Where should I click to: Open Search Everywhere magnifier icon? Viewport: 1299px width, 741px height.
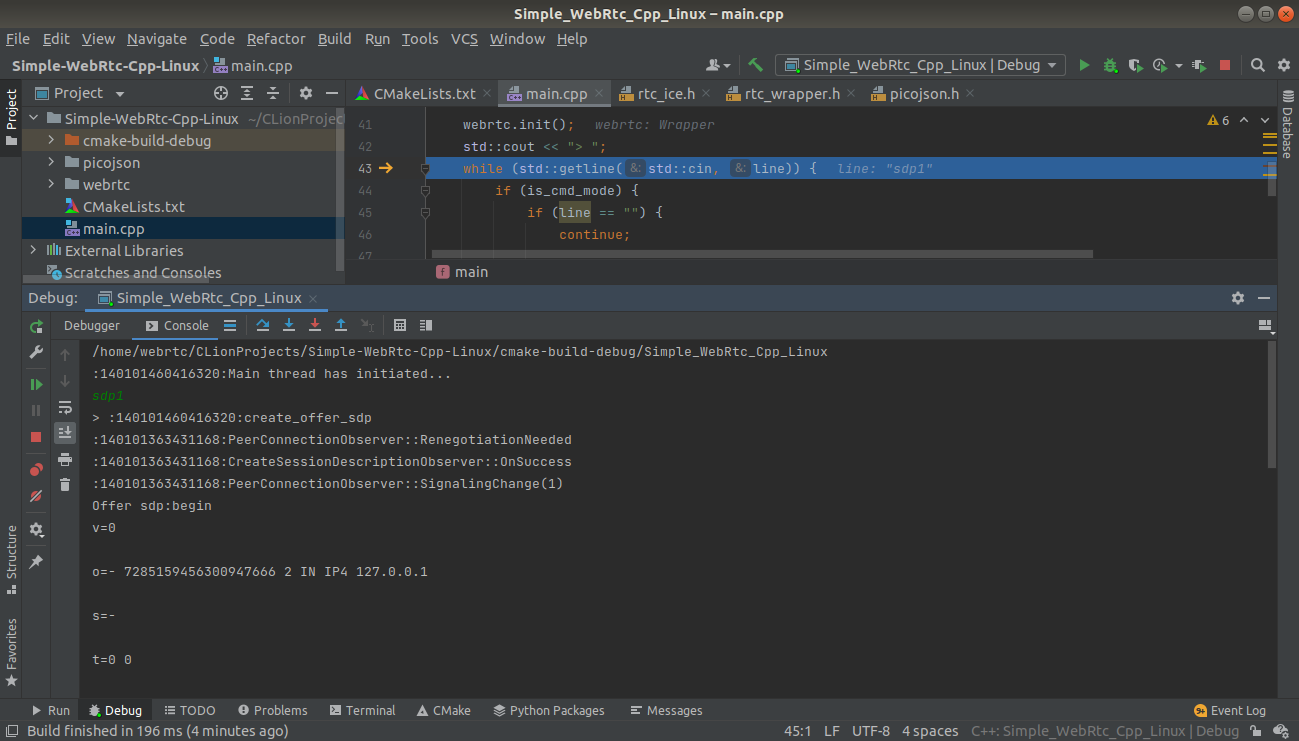(1259, 65)
